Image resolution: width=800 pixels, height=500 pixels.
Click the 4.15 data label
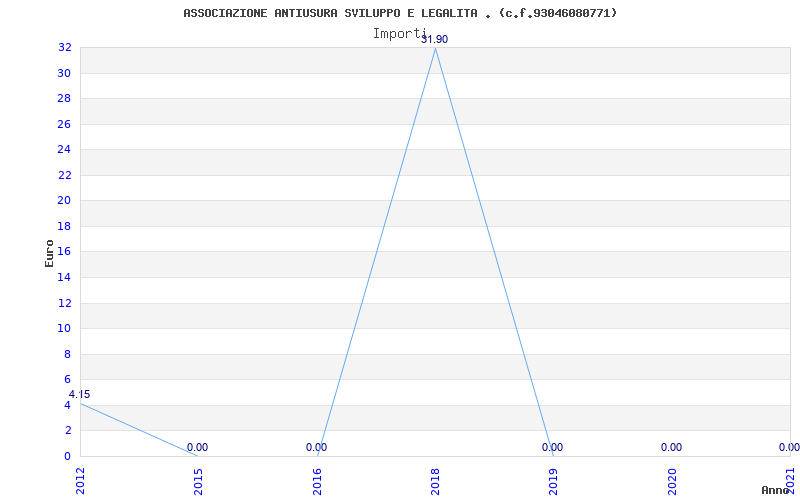(x=80, y=394)
